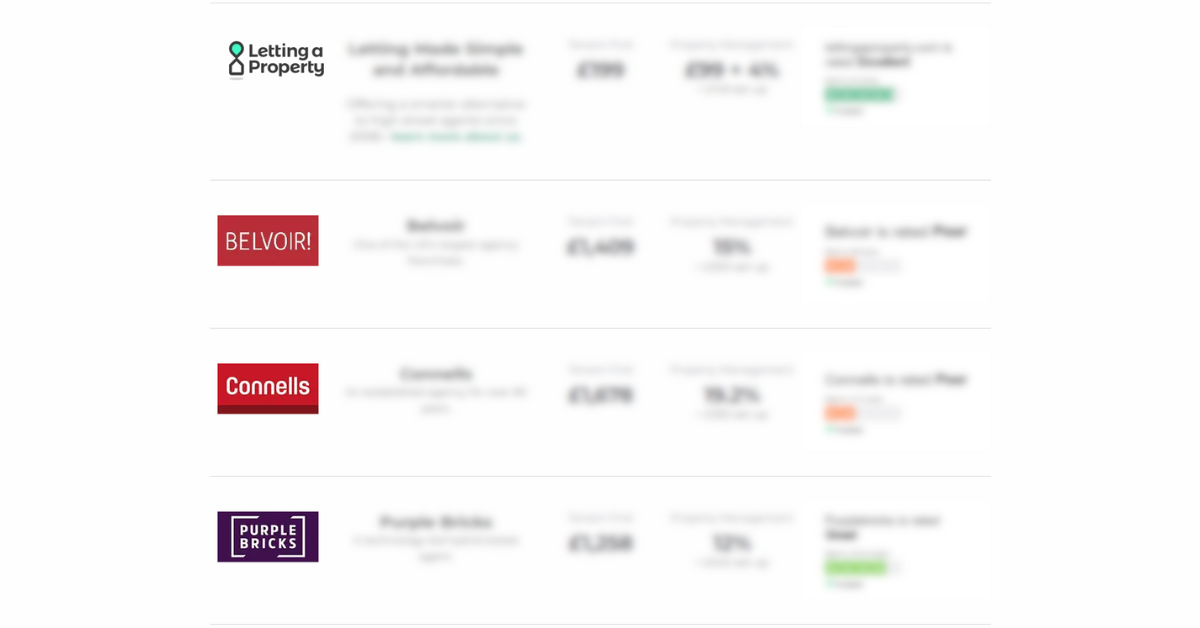Open the green learn more about us link
1200x628 pixels.
(x=456, y=137)
